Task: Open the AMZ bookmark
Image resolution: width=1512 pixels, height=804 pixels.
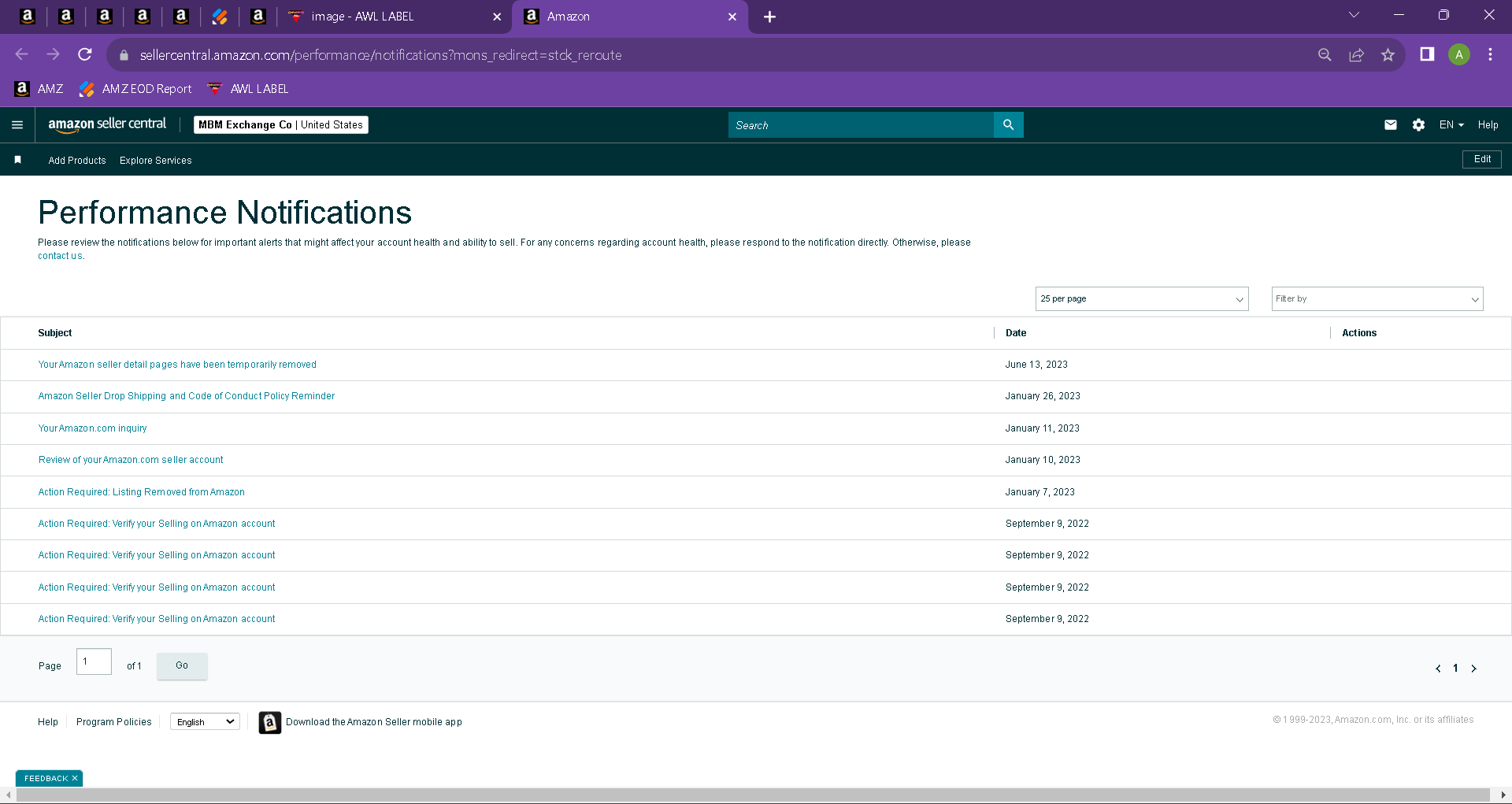Action: pyautogui.click(x=39, y=89)
